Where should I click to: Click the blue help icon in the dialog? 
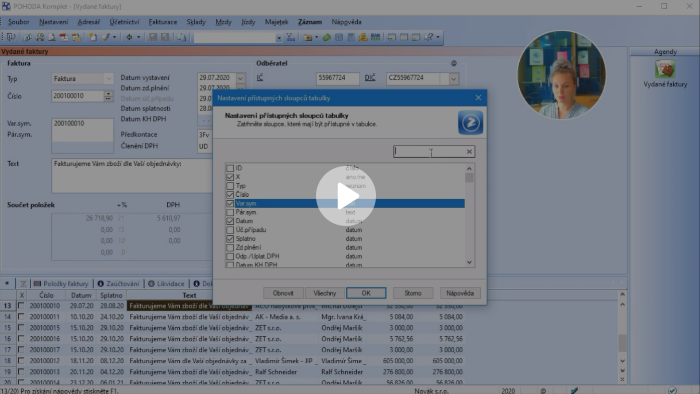pos(470,122)
